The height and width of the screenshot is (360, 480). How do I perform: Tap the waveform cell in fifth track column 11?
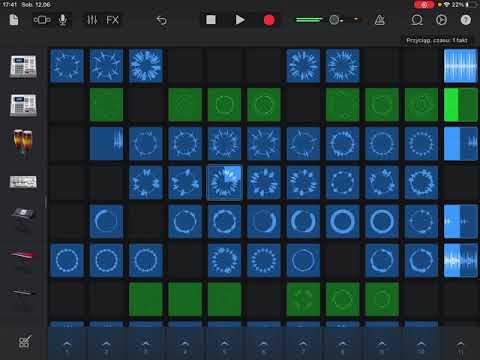pos(461,222)
